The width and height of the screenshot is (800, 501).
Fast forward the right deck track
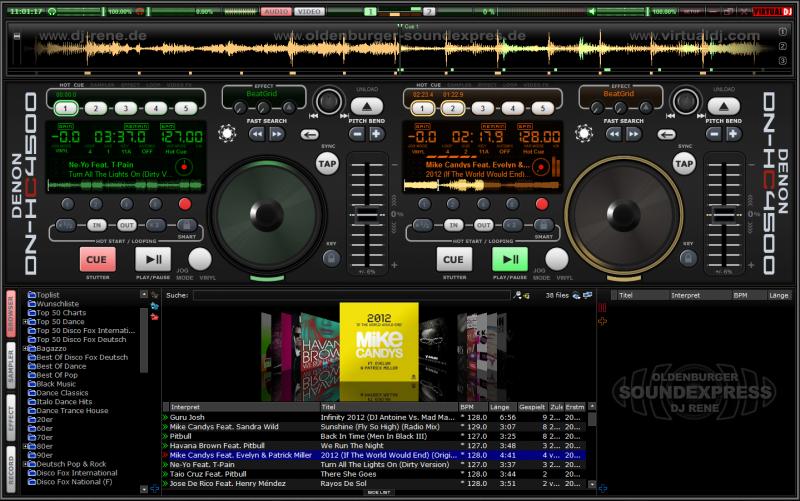(x=633, y=134)
